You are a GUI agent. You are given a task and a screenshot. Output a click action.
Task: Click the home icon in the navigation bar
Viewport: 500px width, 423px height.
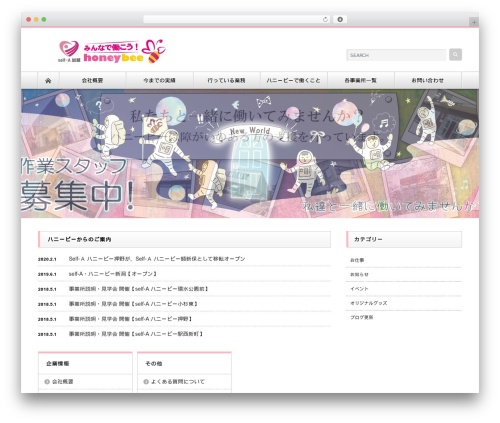48,80
